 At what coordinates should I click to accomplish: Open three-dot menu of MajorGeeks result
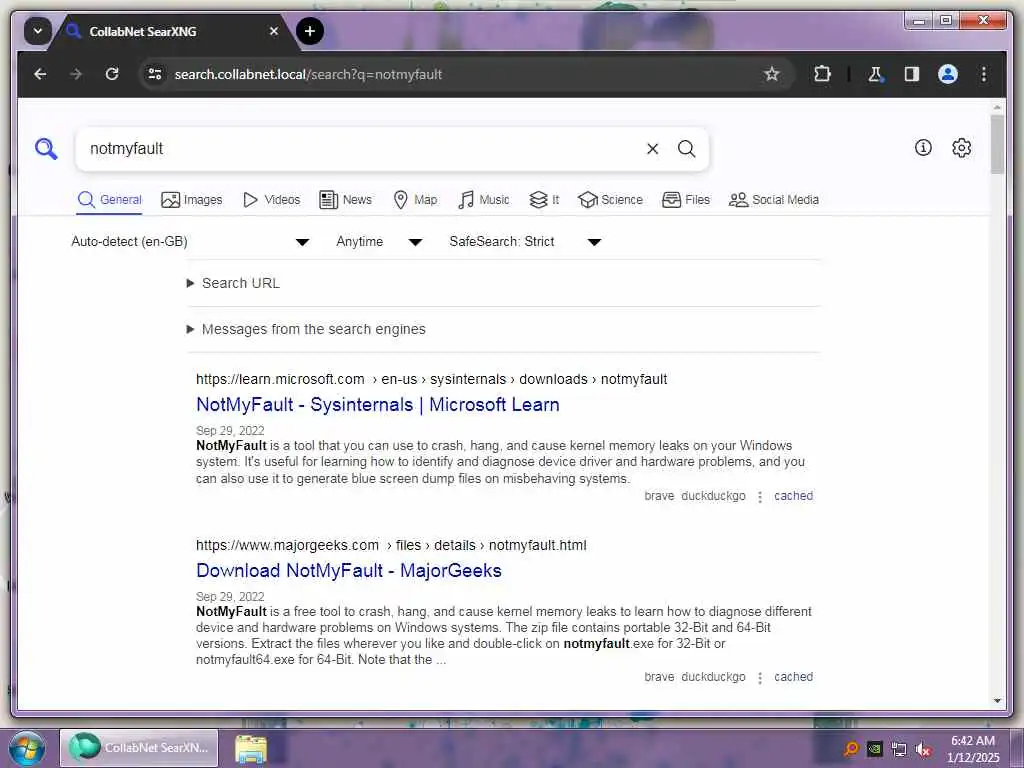(760, 678)
